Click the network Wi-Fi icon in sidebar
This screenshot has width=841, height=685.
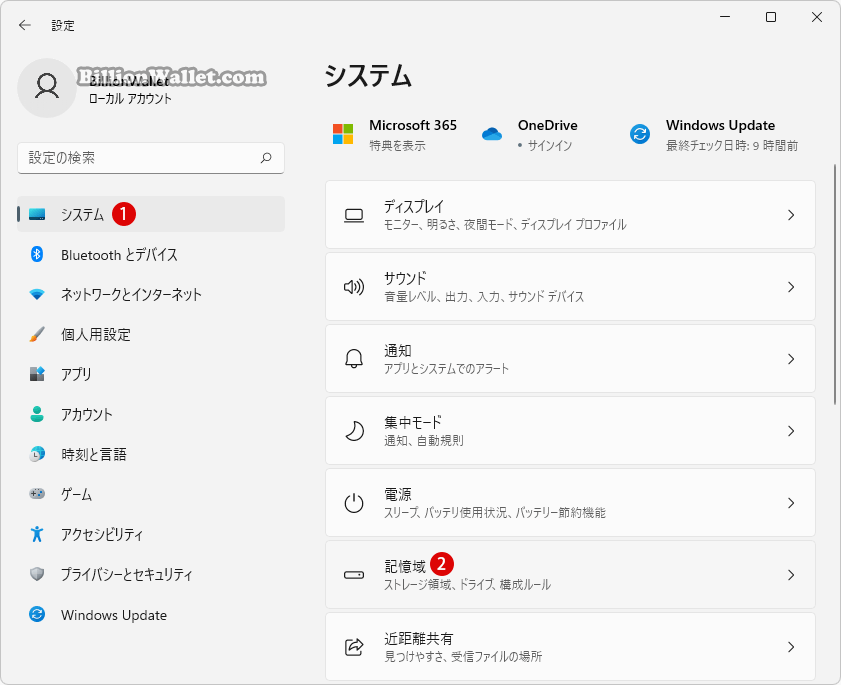(37, 294)
